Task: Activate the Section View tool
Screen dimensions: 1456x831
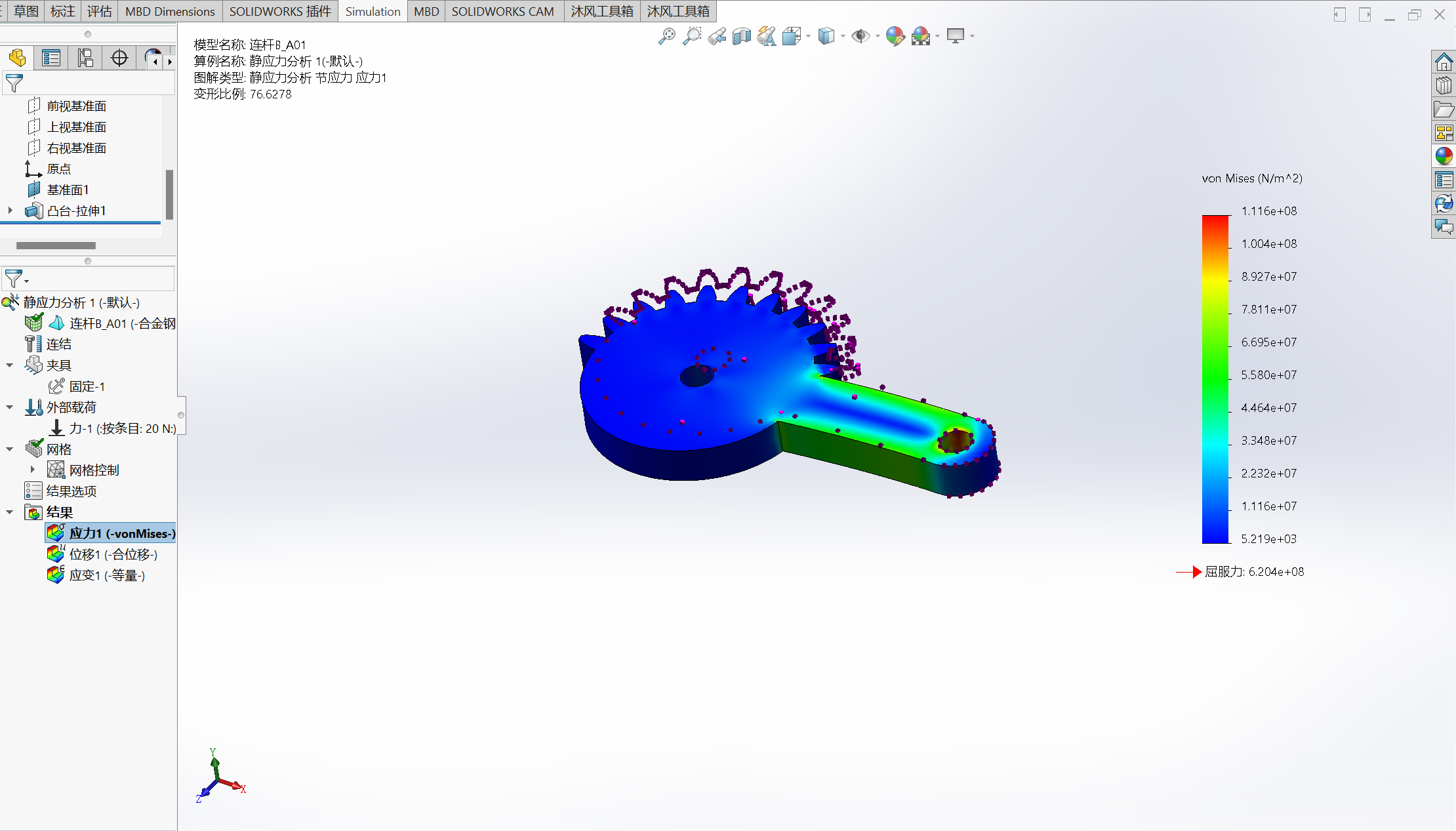Action: [x=742, y=36]
